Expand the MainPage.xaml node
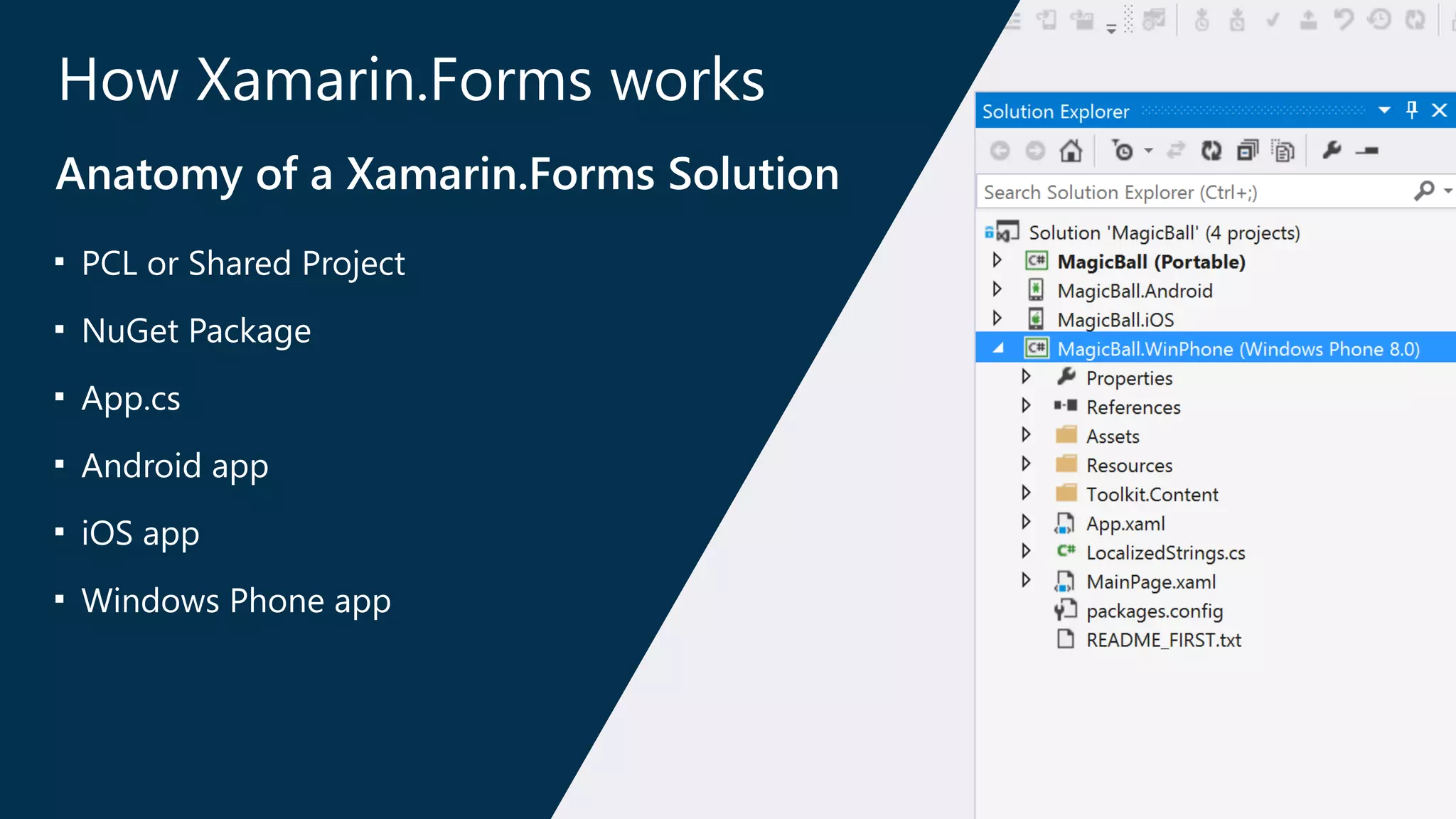 coord(1026,579)
